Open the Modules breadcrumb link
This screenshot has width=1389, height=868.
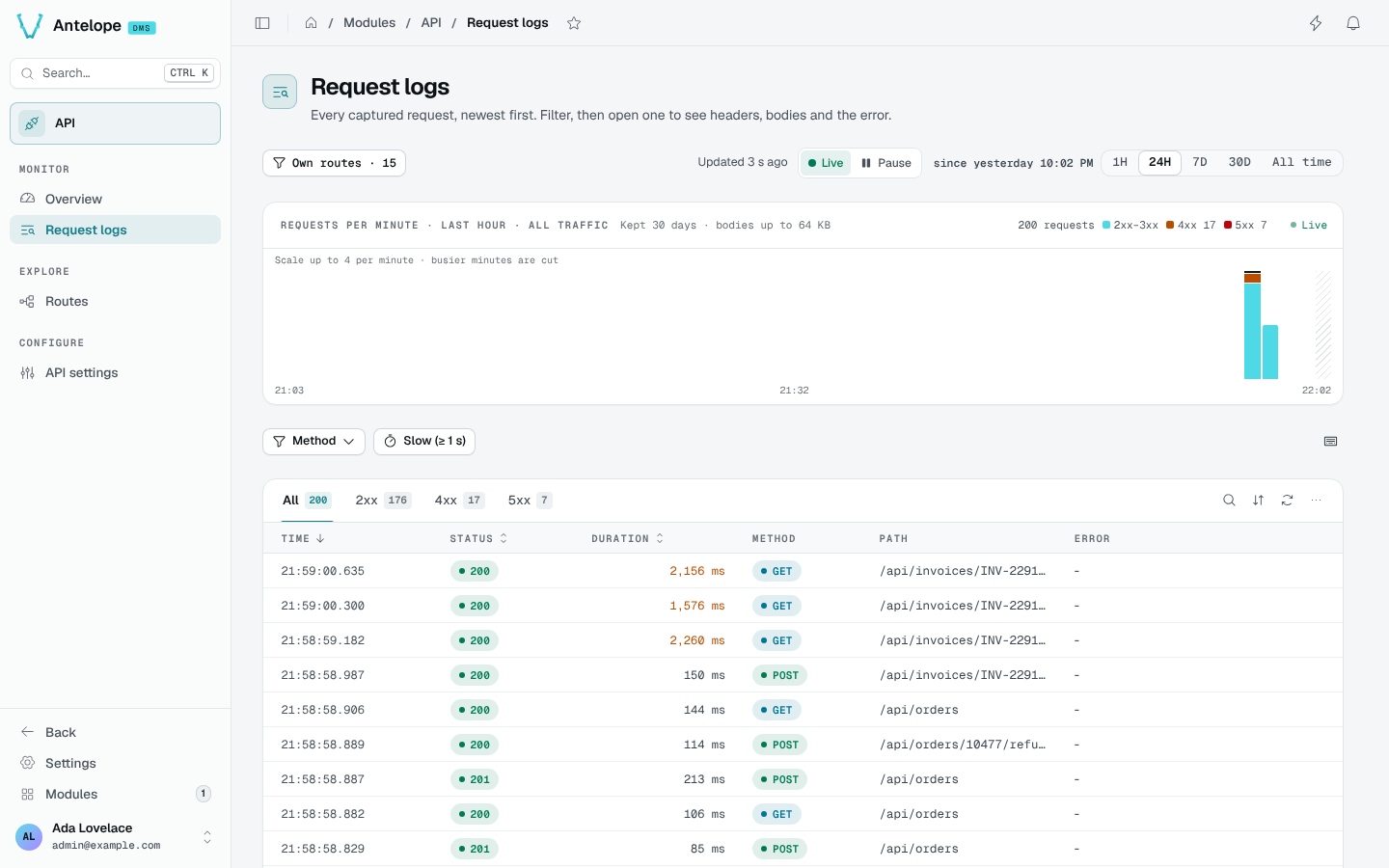pyautogui.click(x=369, y=23)
